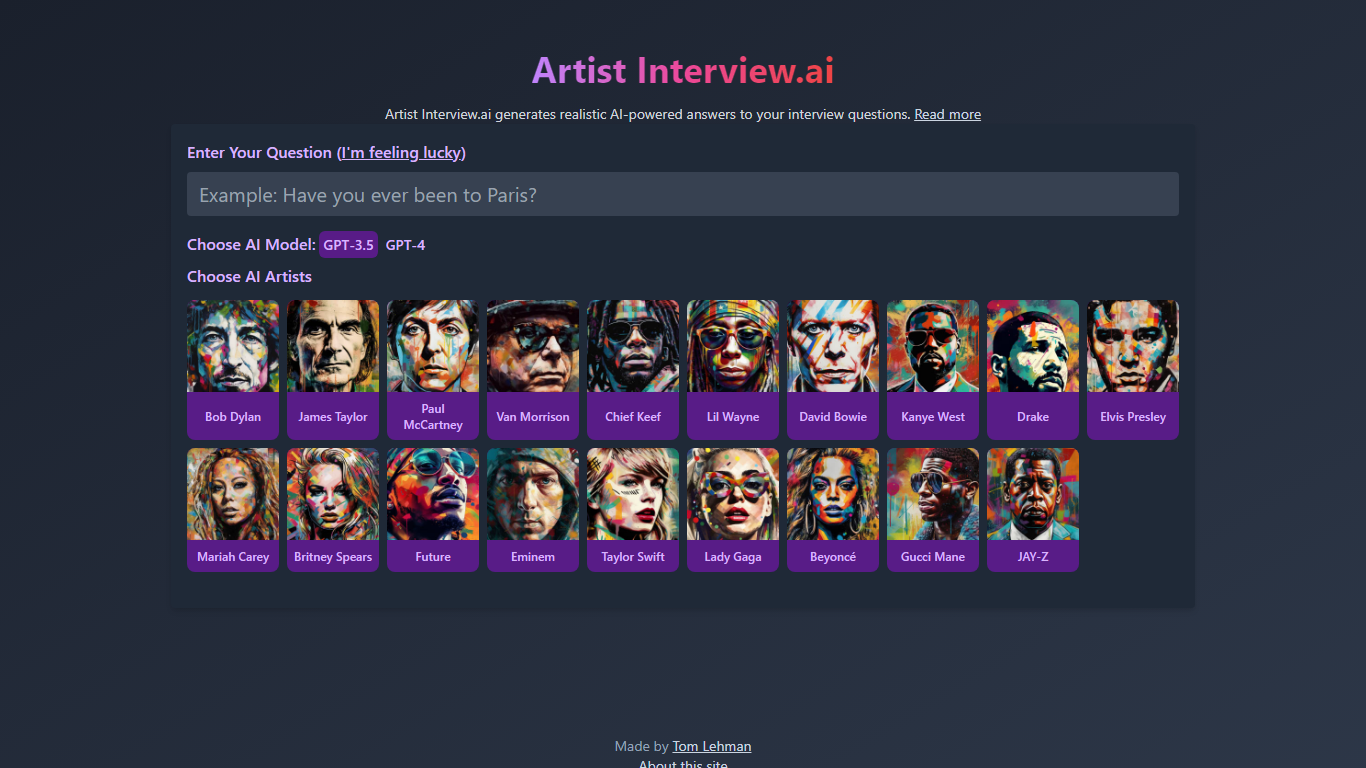Select the Van Morrison card
Viewport: 1366px width, 768px height.
pyautogui.click(x=533, y=369)
